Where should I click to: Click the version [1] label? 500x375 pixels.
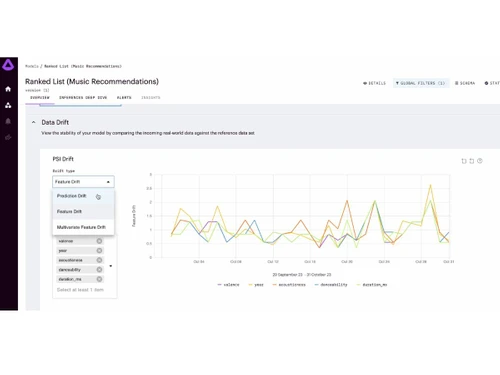click(37, 90)
